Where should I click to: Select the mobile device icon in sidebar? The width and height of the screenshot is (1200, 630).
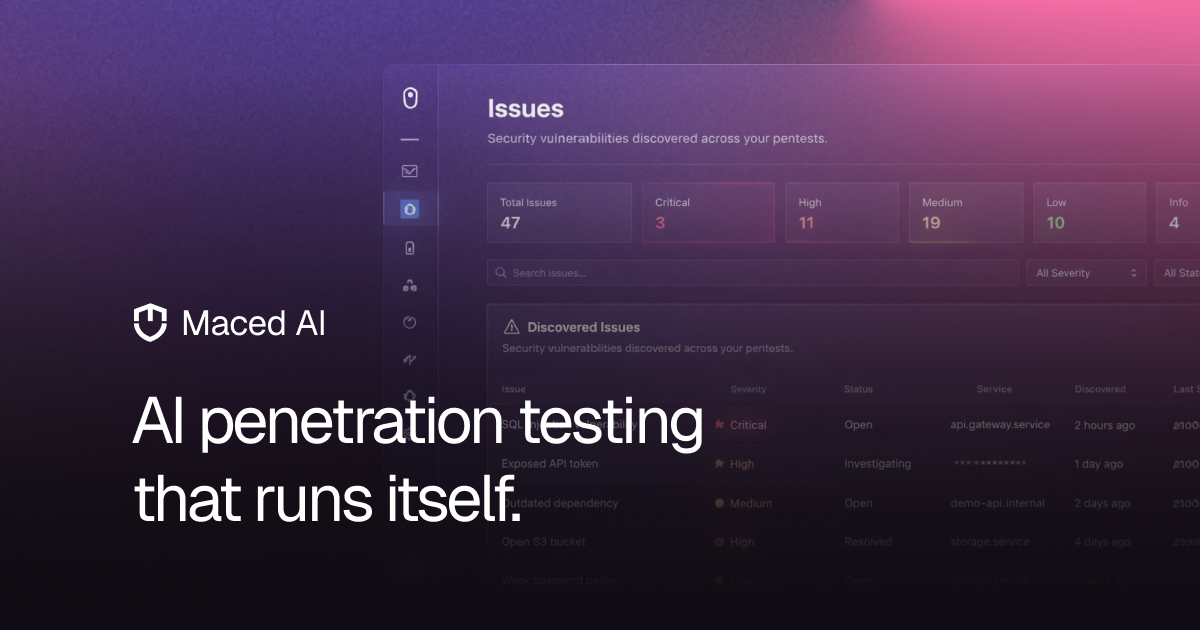(410, 247)
